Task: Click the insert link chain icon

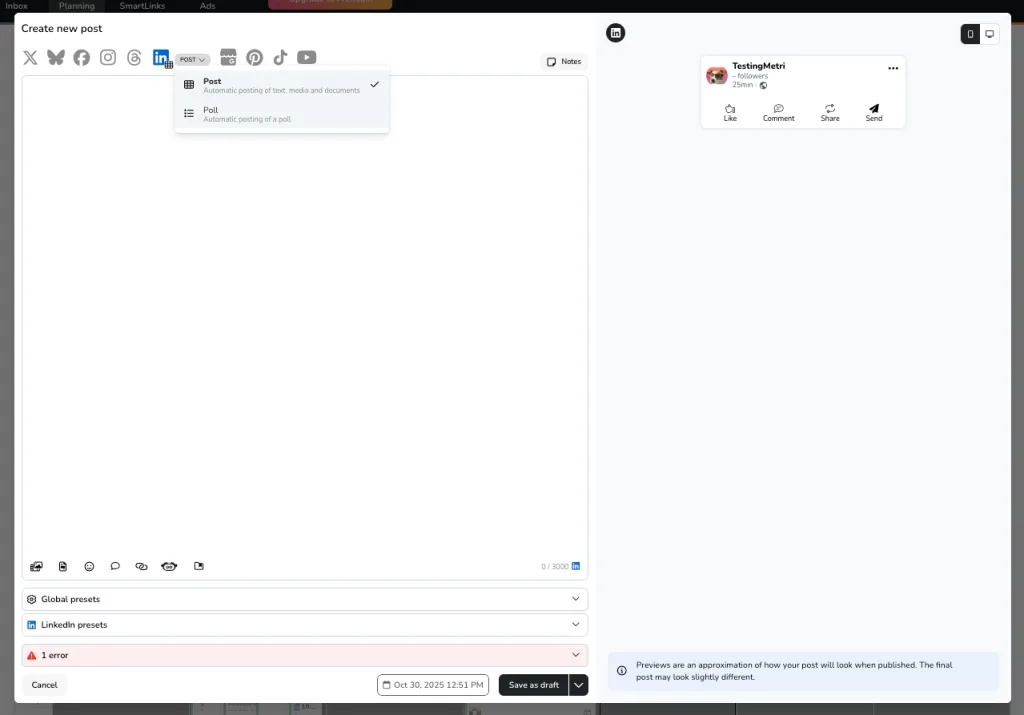Action: [x=141, y=566]
